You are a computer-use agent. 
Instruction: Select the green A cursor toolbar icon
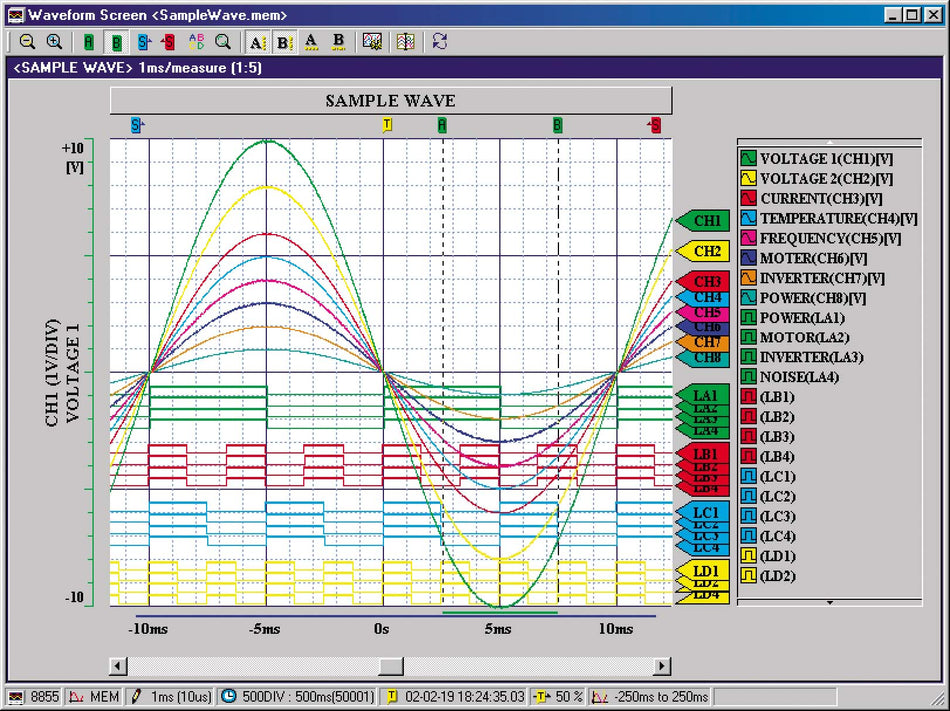pyautogui.click(x=88, y=42)
